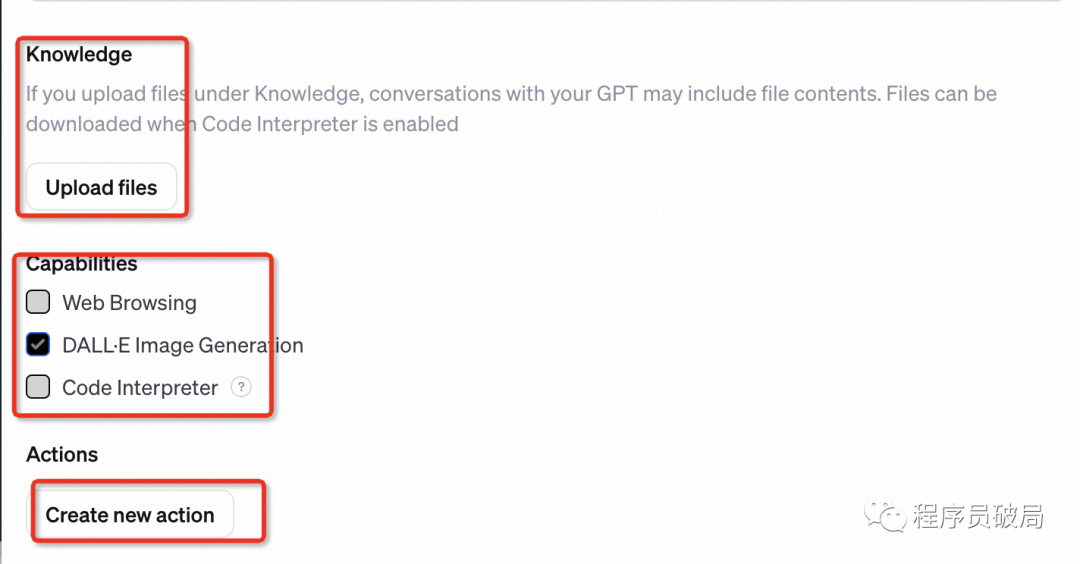This screenshot has width=1080, height=564.
Task: Click the Web Browsing label text
Action: (x=129, y=303)
